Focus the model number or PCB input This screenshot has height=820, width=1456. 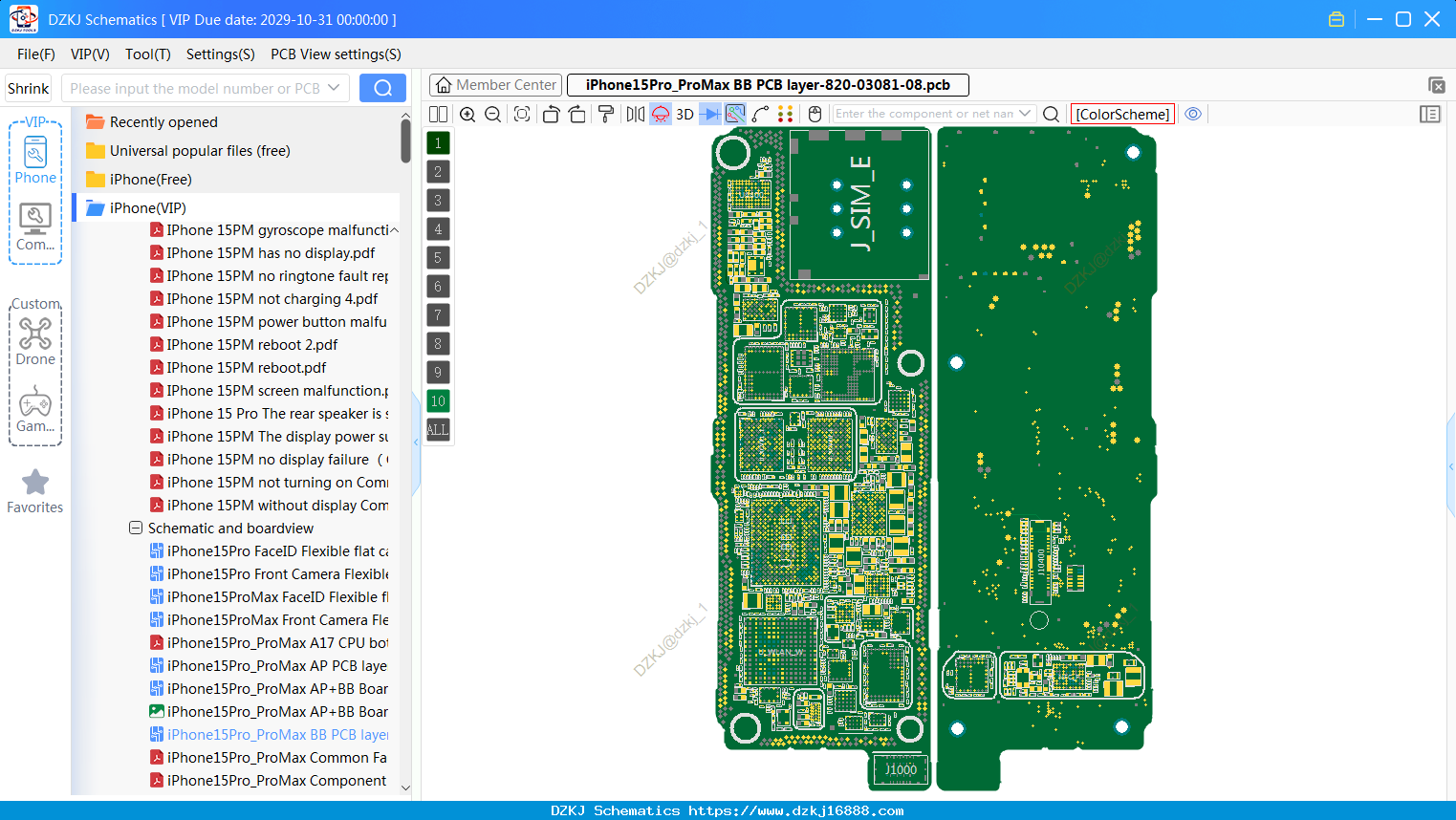(x=195, y=88)
